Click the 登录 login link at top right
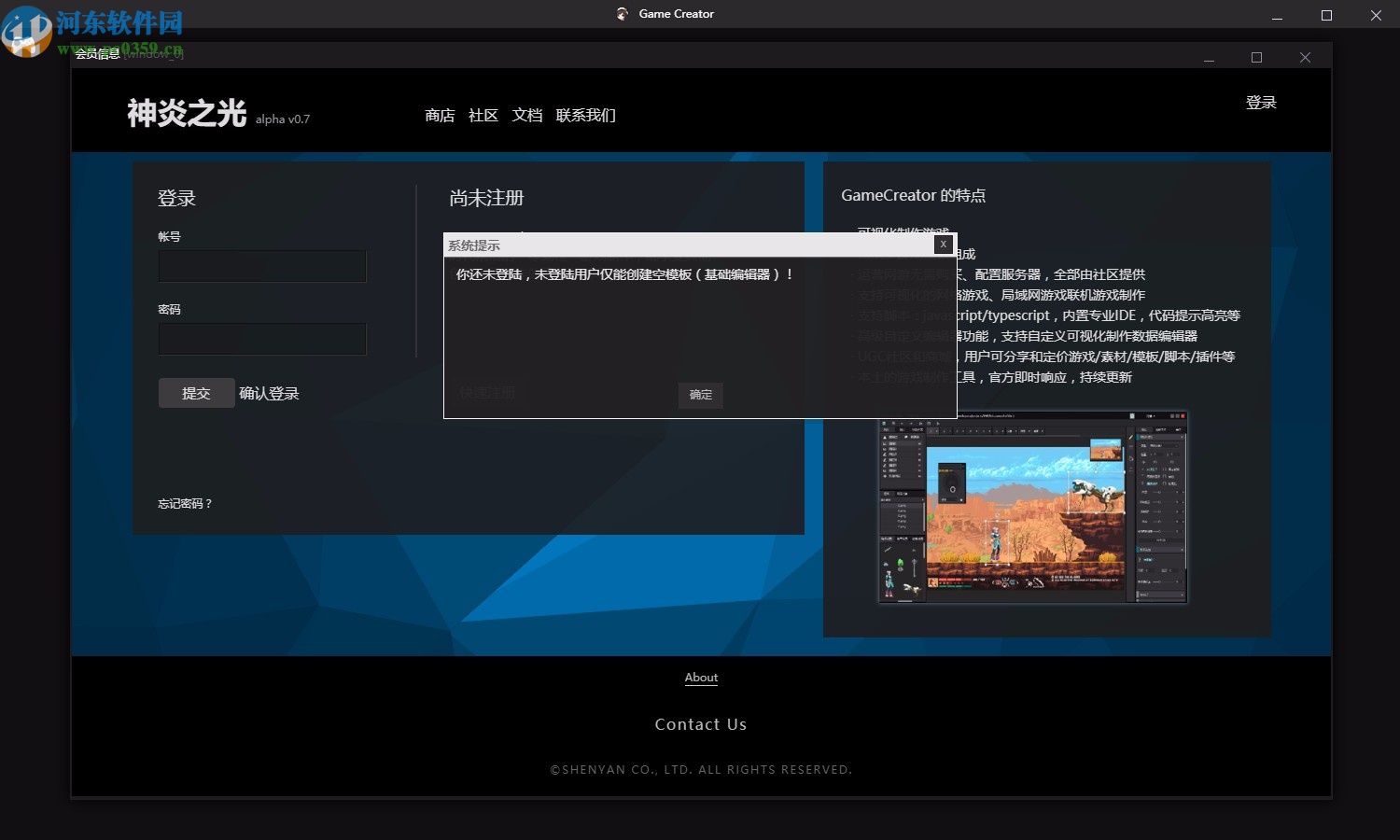Screen dimensions: 1400x840 (1262, 103)
